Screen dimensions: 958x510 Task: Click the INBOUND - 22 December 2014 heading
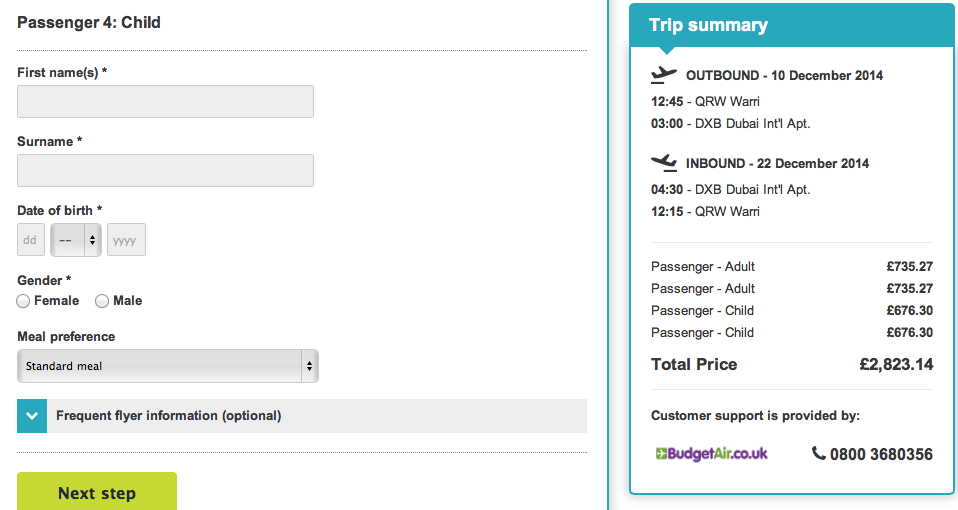point(777,164)
